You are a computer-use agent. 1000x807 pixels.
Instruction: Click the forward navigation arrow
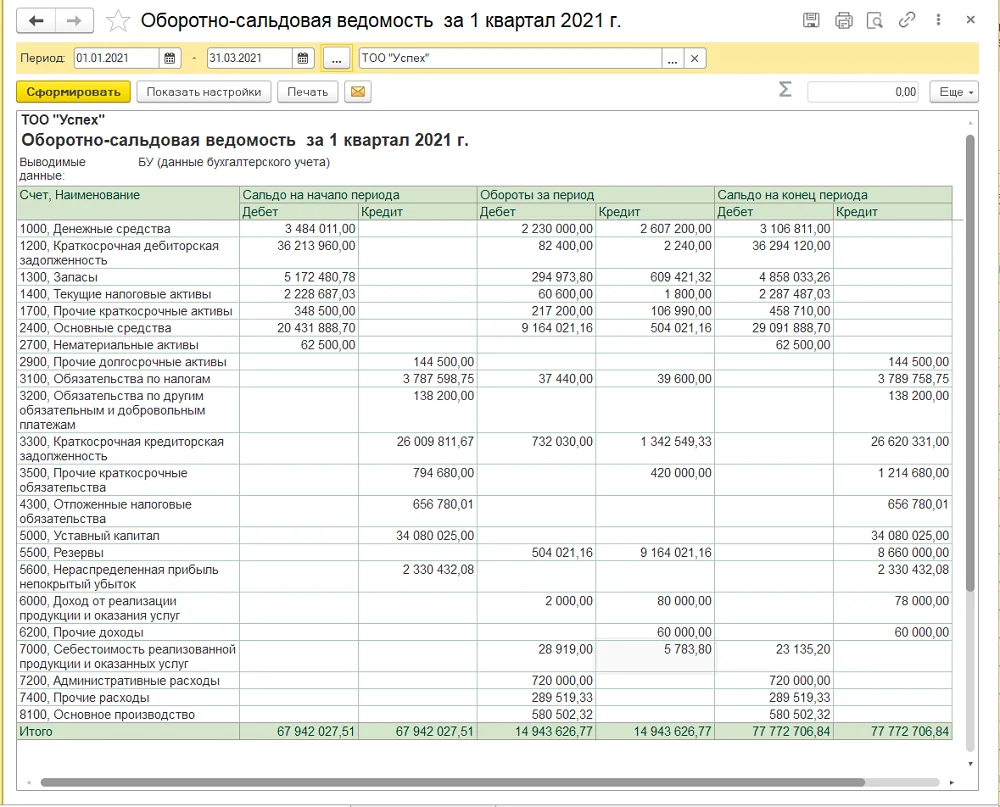click(74, 21)
